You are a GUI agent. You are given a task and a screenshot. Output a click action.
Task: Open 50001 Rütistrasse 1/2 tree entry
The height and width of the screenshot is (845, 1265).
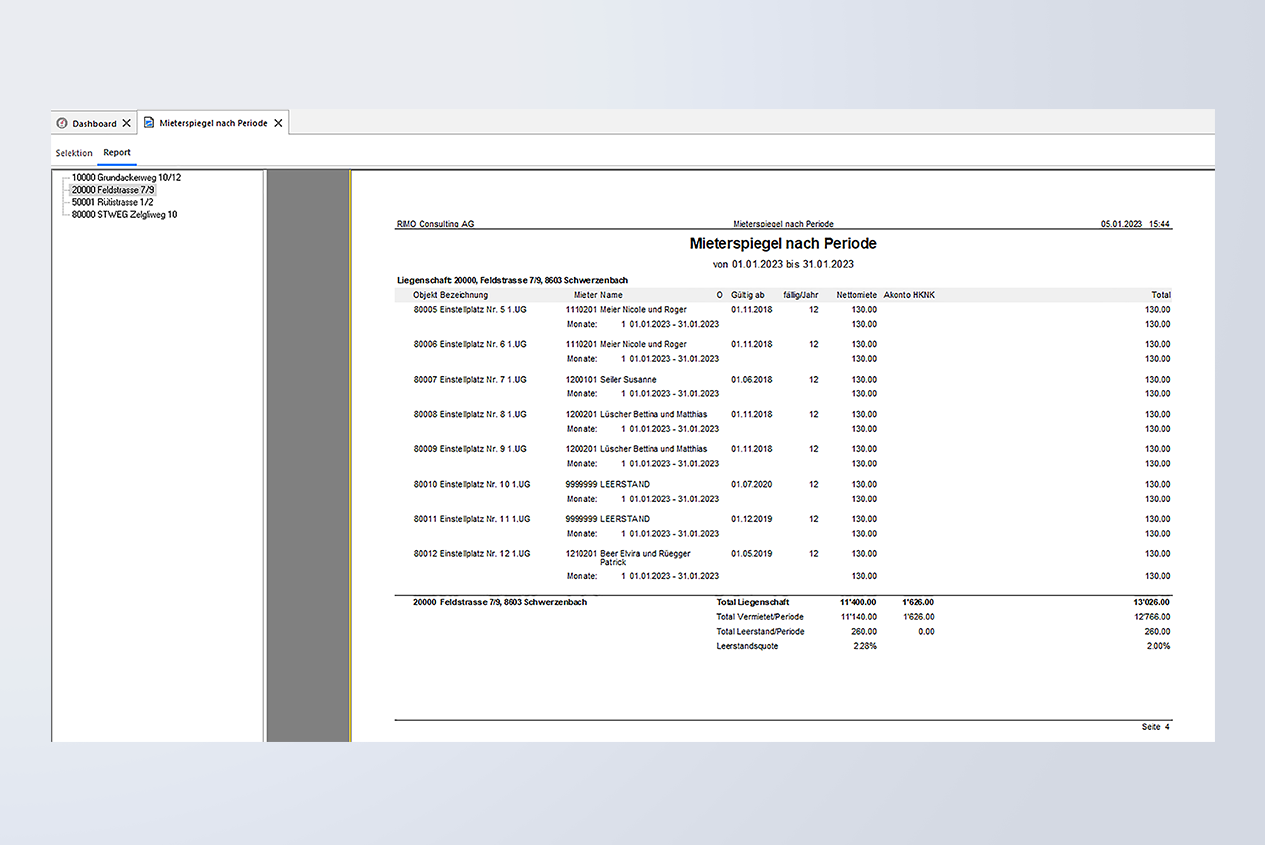click(x=112, y=202)
